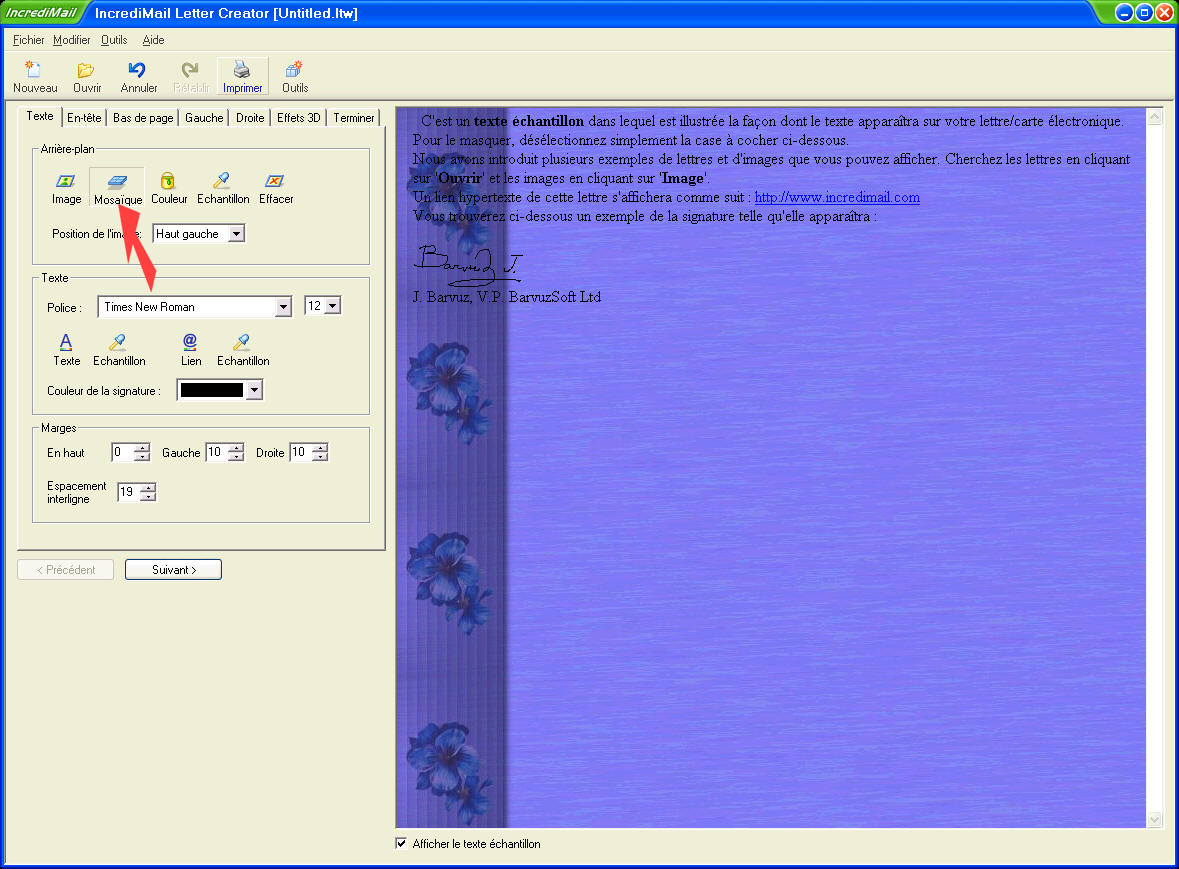Expand the Police font dropdown
Viewport: 1179px width, 869px height.
[283, 307]
